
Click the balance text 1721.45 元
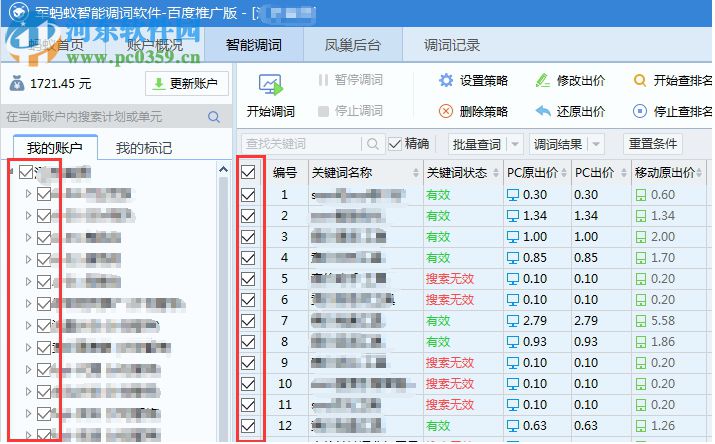61,84
